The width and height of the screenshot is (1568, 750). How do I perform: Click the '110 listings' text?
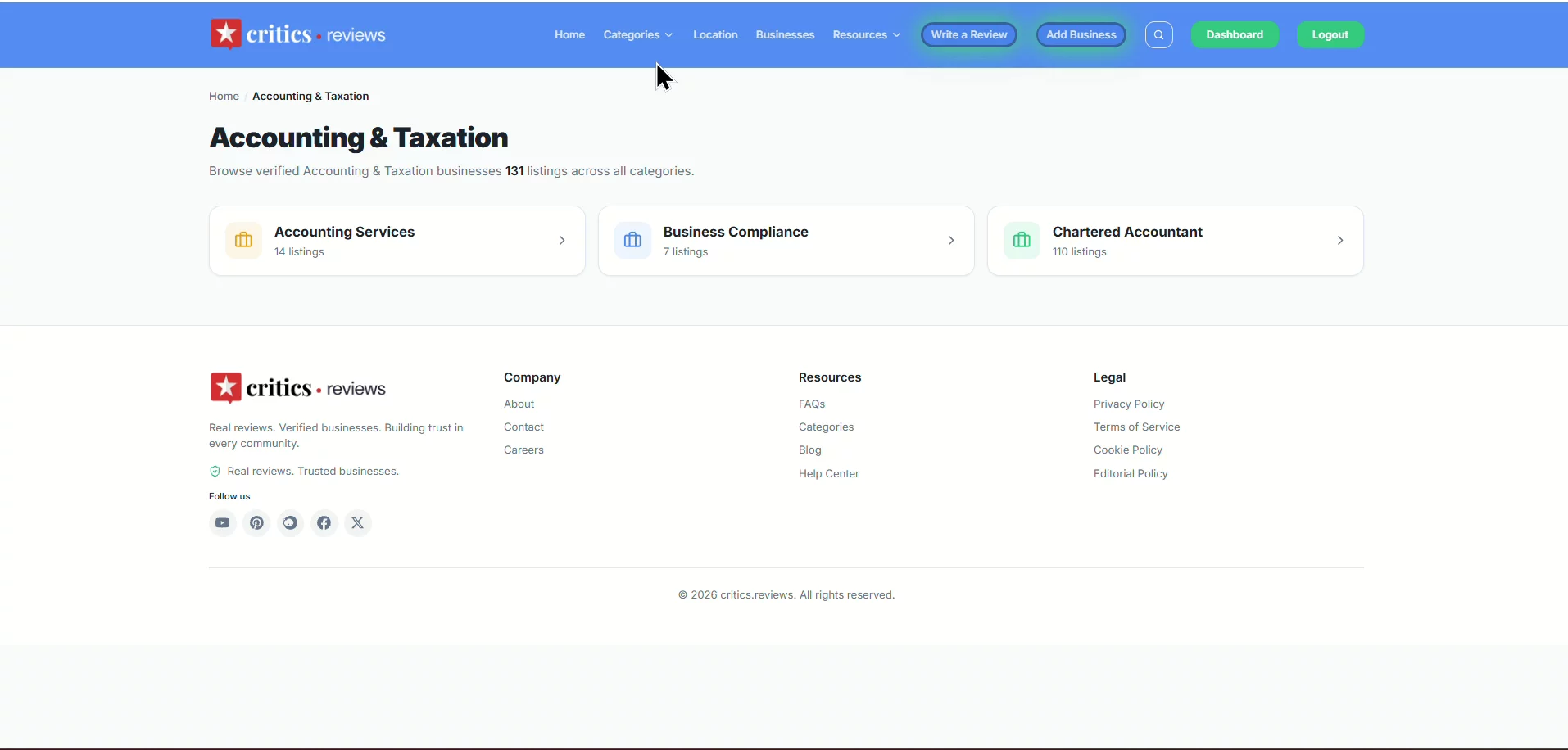click(x=1080, y=252)
